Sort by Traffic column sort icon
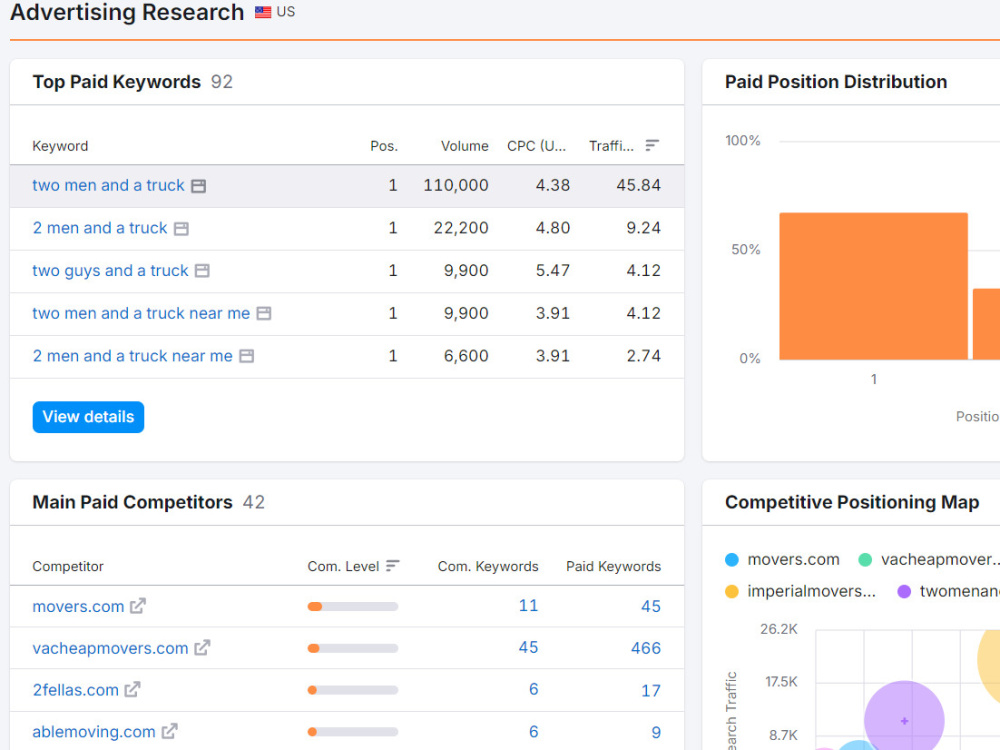 click(651, 146)
